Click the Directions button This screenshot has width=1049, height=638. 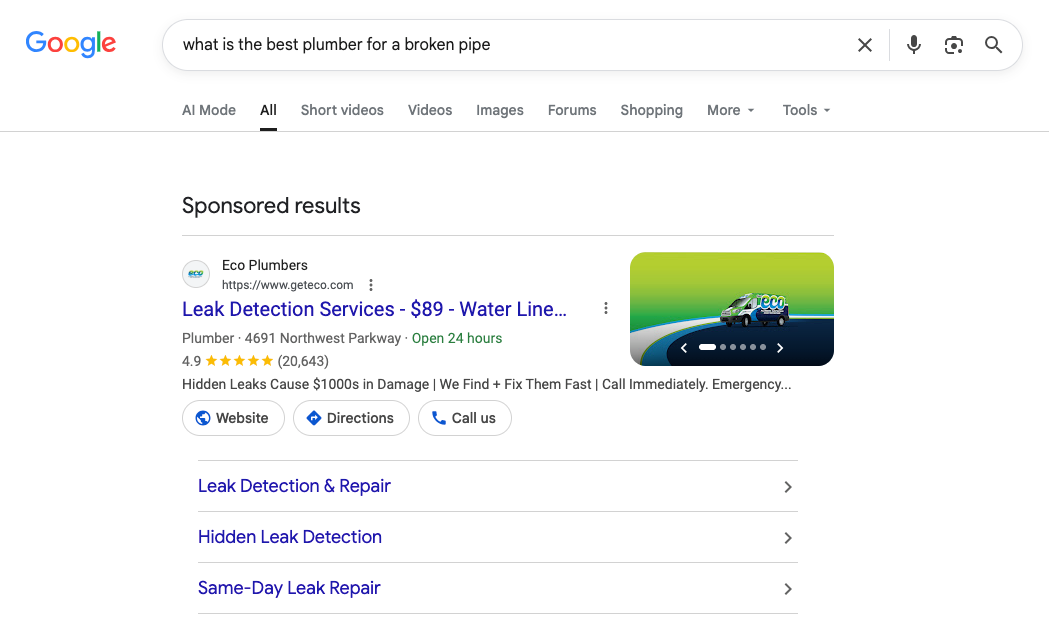coord(351,418)
